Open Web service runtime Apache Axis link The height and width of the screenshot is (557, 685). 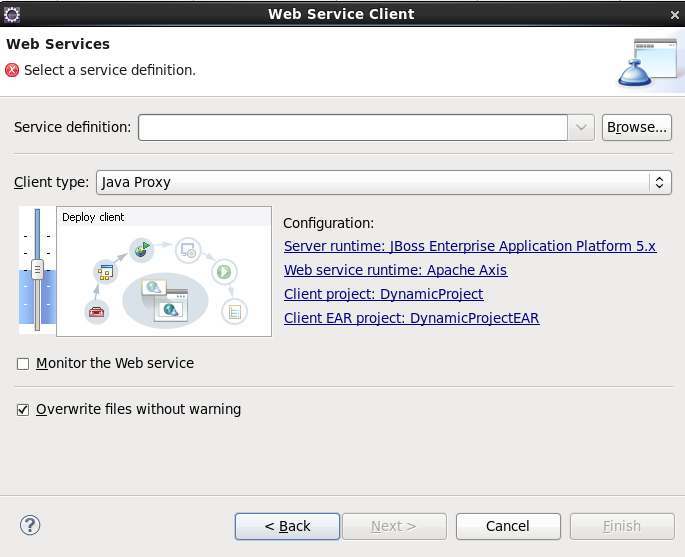395,270
